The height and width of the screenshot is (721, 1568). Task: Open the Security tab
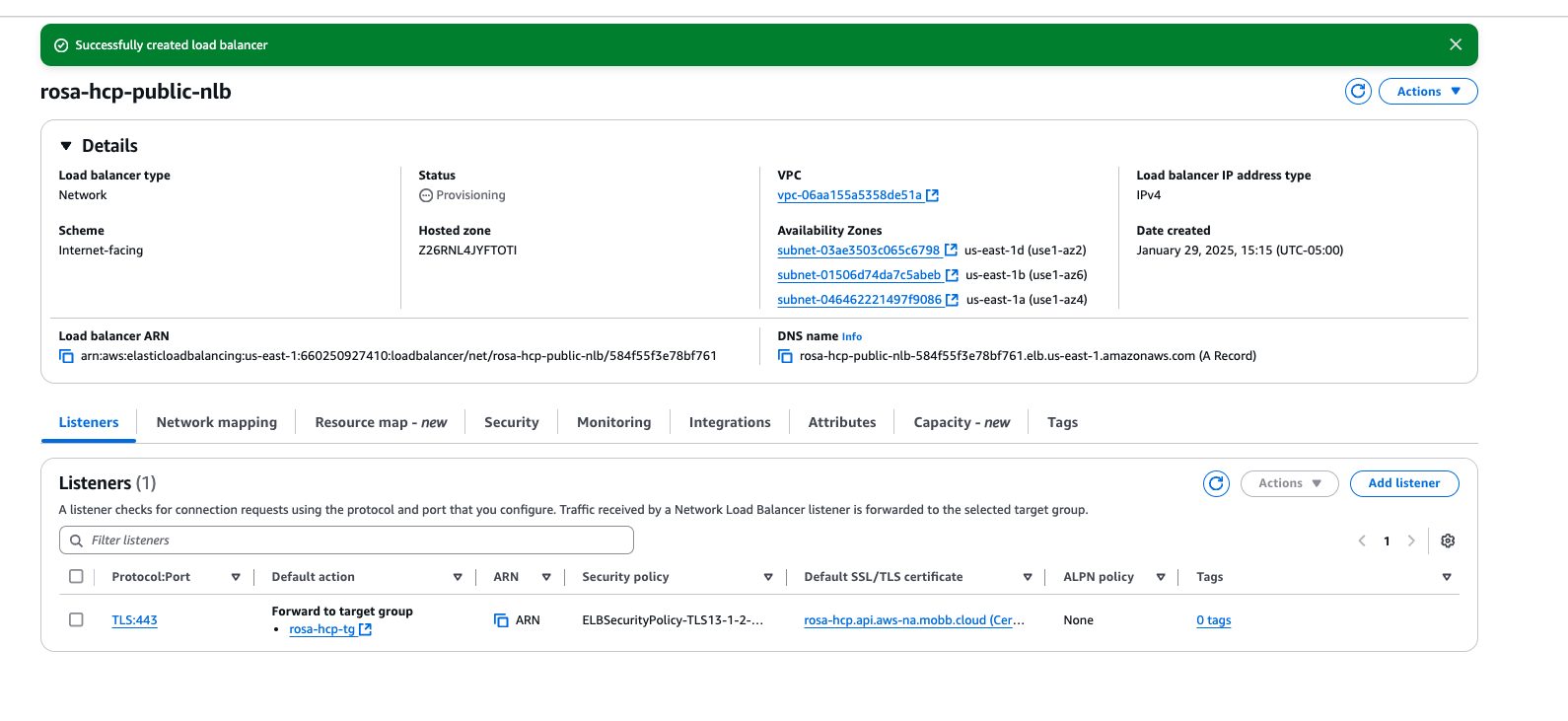coord(512,422)
